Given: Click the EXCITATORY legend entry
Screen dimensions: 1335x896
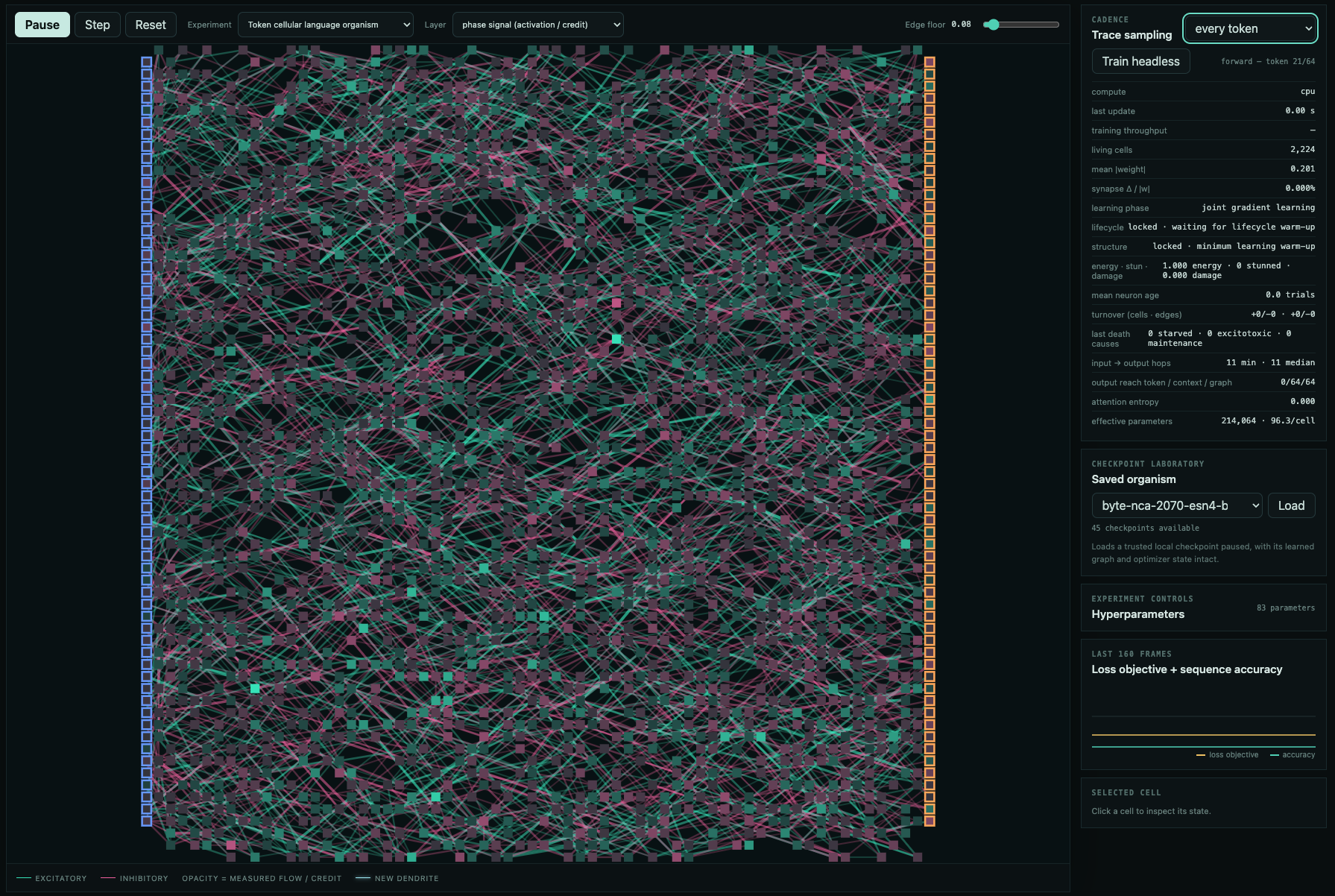Looking at the screenshot, I should point(51,879).
